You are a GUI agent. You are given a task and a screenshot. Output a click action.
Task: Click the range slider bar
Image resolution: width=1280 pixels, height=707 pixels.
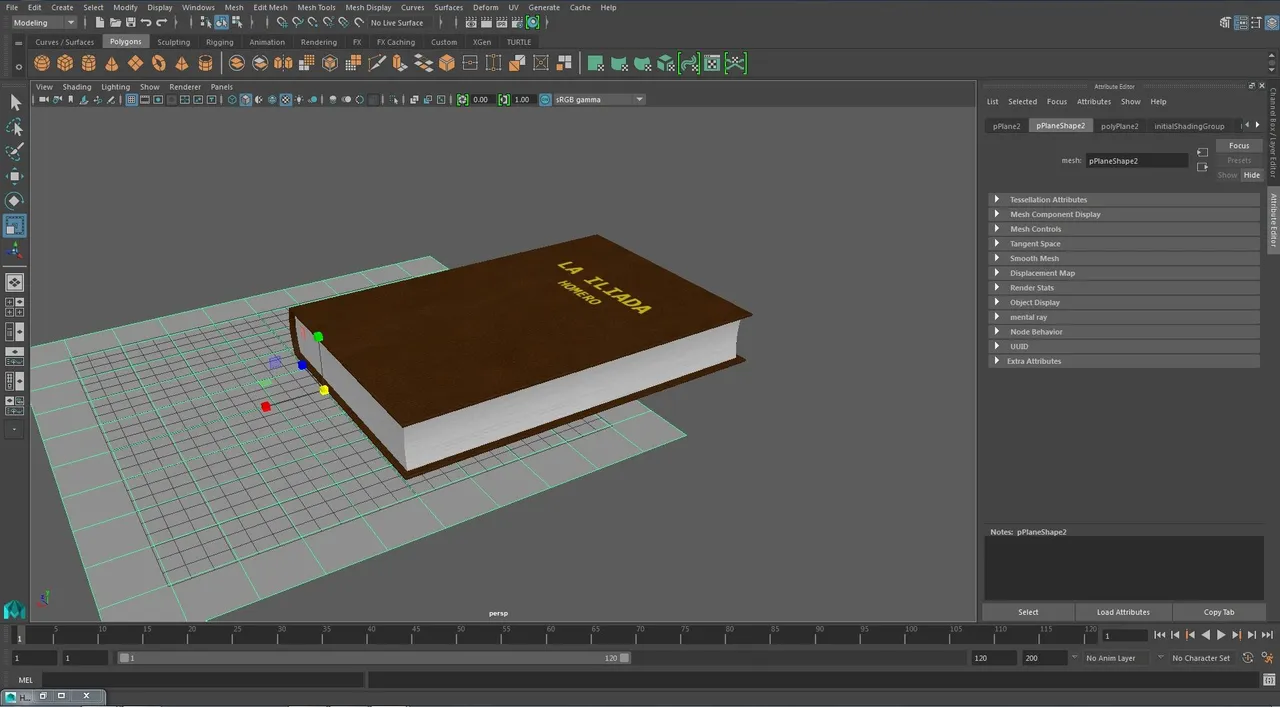(x=374, y=658)
